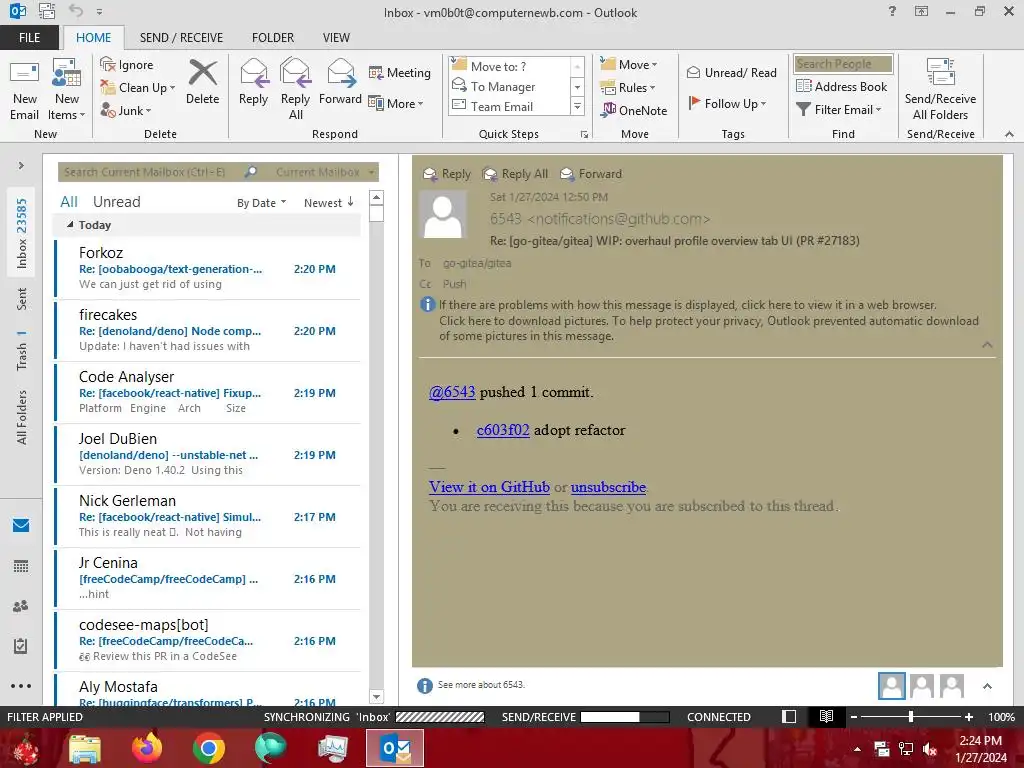The width and height of the screenshot is (1024, 768).
Task: Click the ribbon Reply All button
Action: [295, 90]
